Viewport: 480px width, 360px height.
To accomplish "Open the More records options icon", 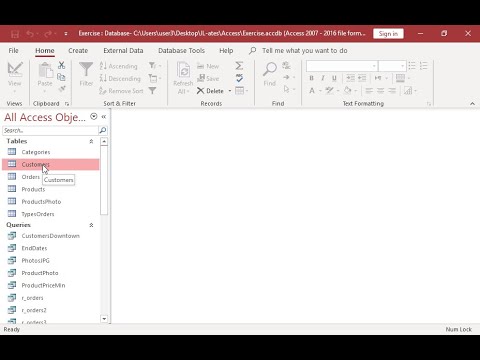I will coord(242,91).
